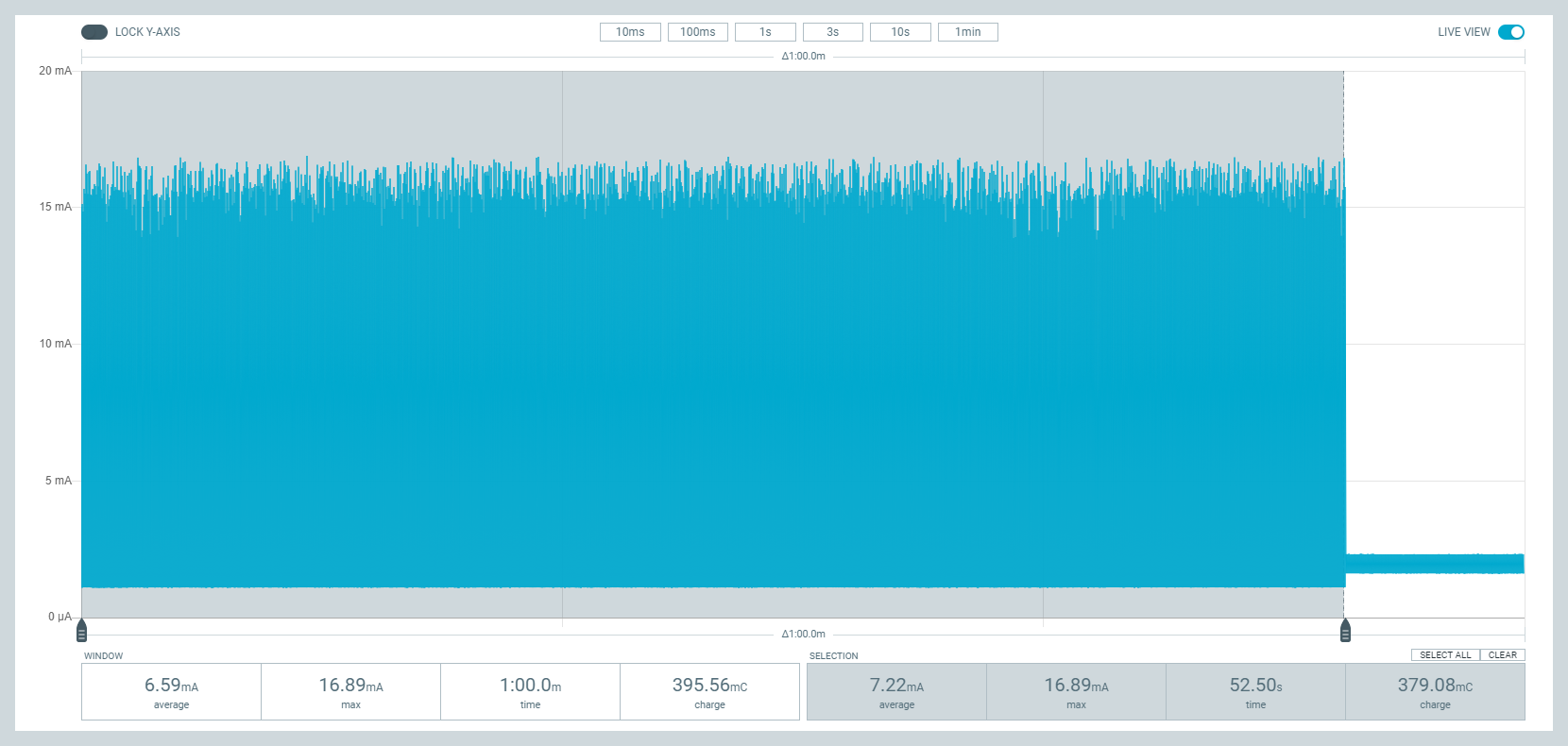Click the bottom Δ1:00.0m span label
The width and height of the screenshot is (1568, 746).
pos(803,635)
